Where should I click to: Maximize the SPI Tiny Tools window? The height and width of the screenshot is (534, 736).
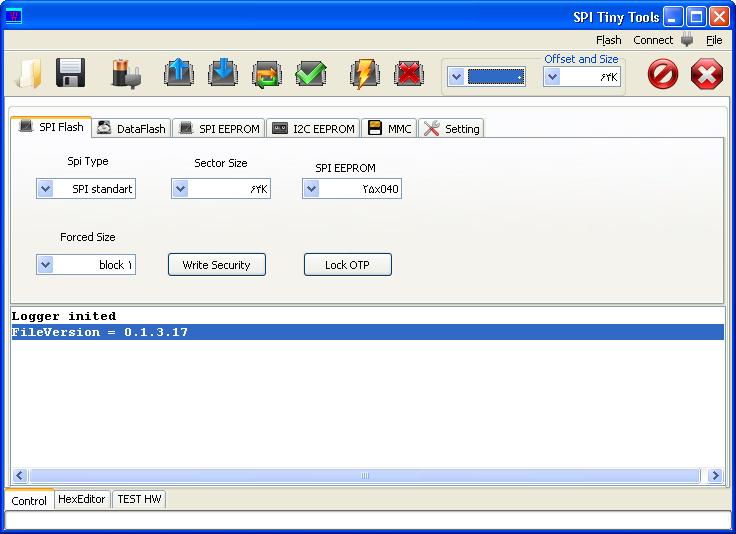pos(697,17)
